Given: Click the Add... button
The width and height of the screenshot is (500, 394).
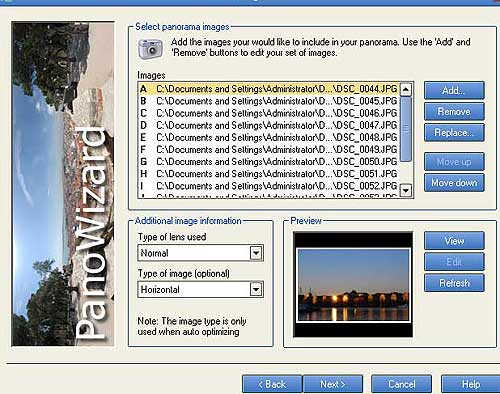Looking at the screenshot, I should pyautogui.click(x=454, y=90).
